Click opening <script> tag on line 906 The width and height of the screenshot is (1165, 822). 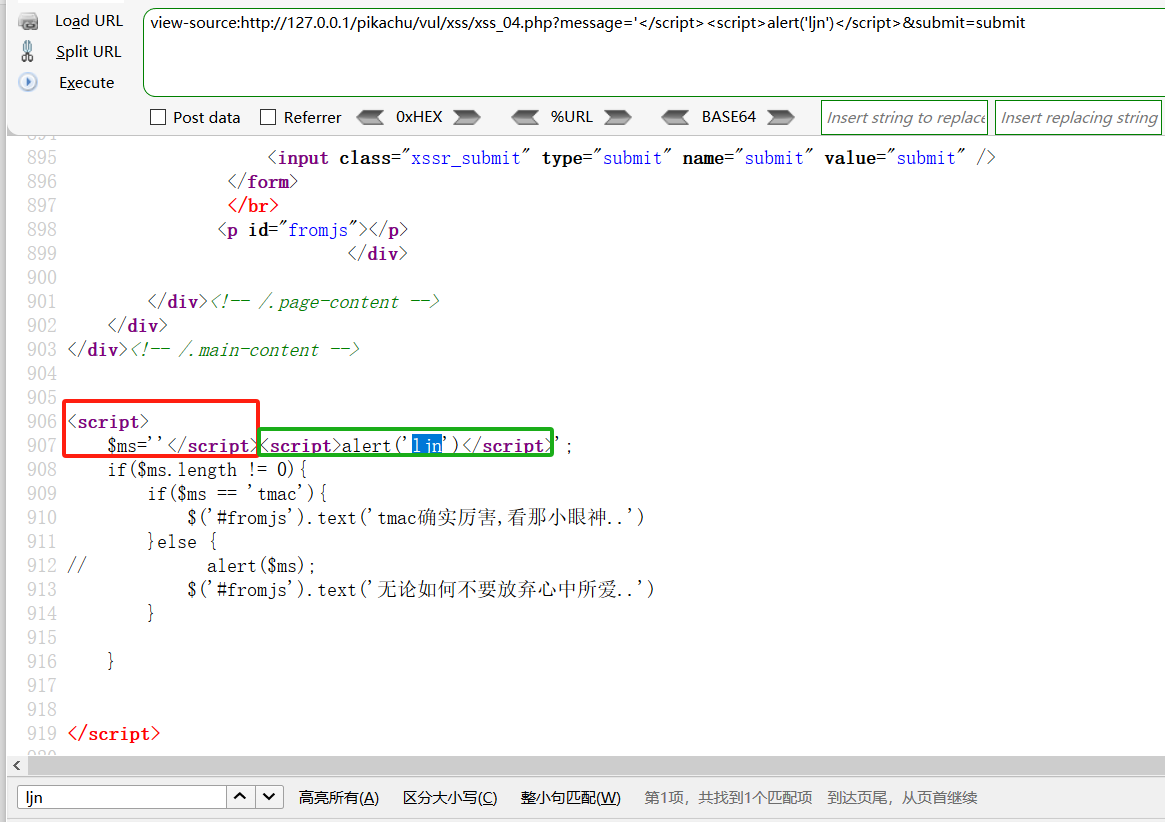(108, 421)
